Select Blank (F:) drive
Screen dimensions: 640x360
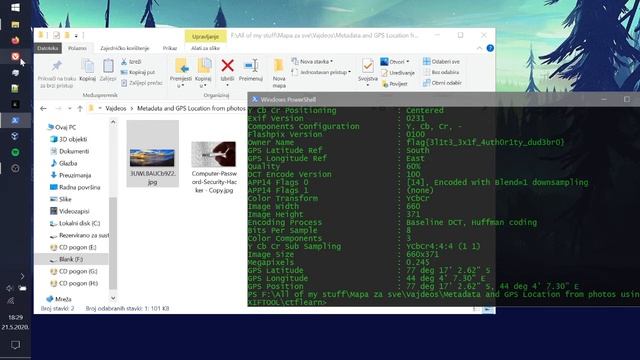tap(71, 259)
